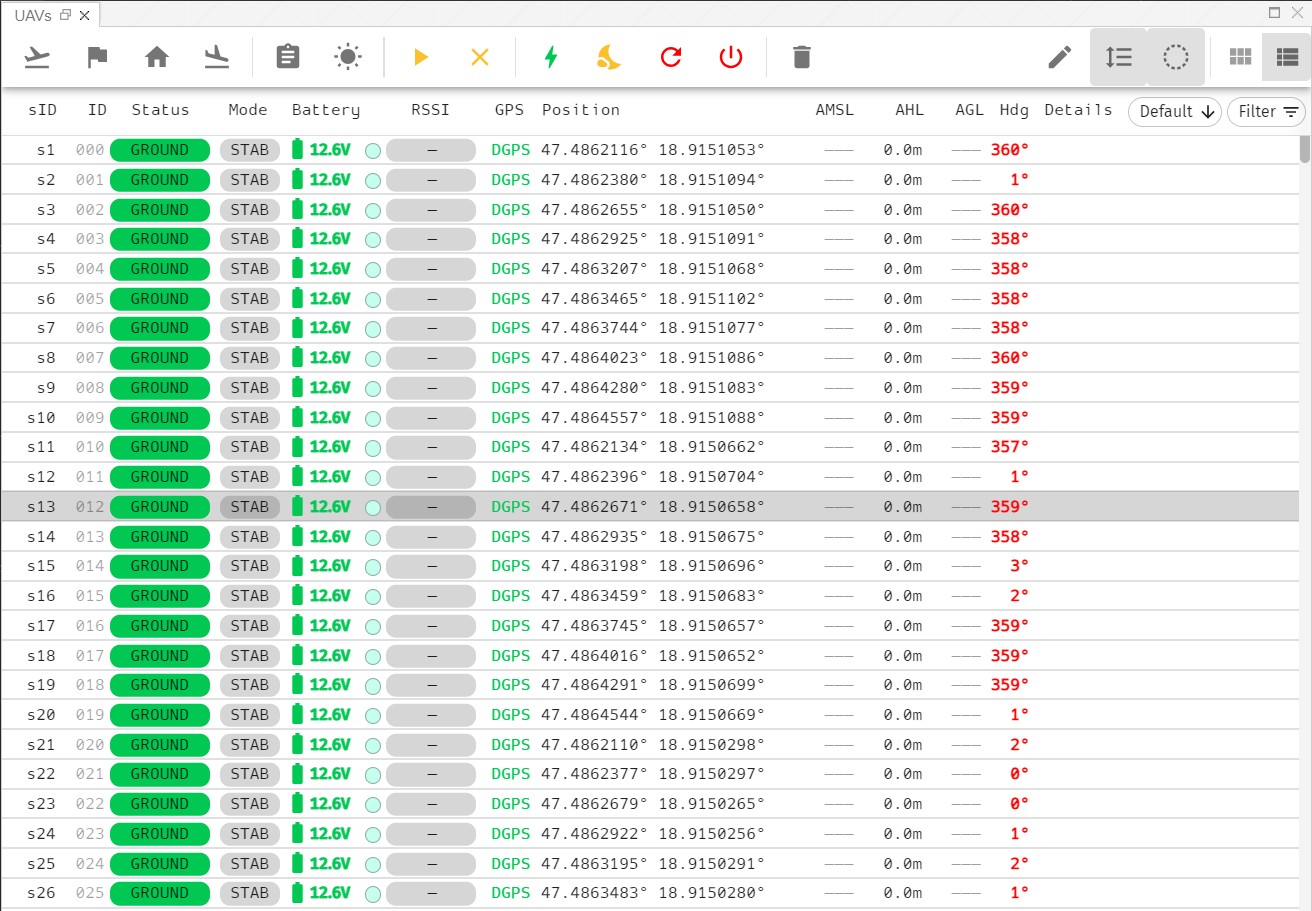Remove selected drones with the trash icon
The height and width of the screenshot is (911, 1312).
[x=801, y=57]
